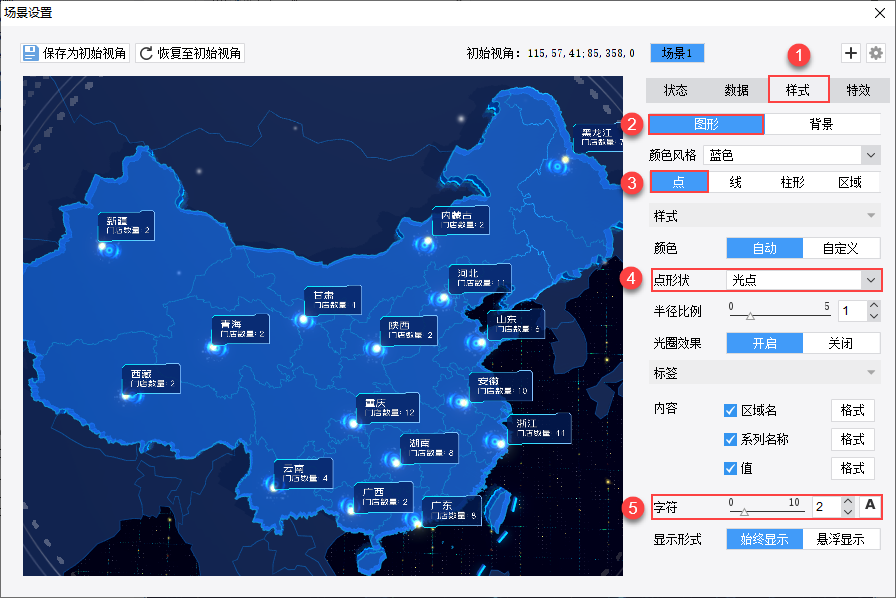Image resolution: width=896 pixels, height=598 pixels.
Task: Switch to the 样式 tab
Action: pos(798,90)
